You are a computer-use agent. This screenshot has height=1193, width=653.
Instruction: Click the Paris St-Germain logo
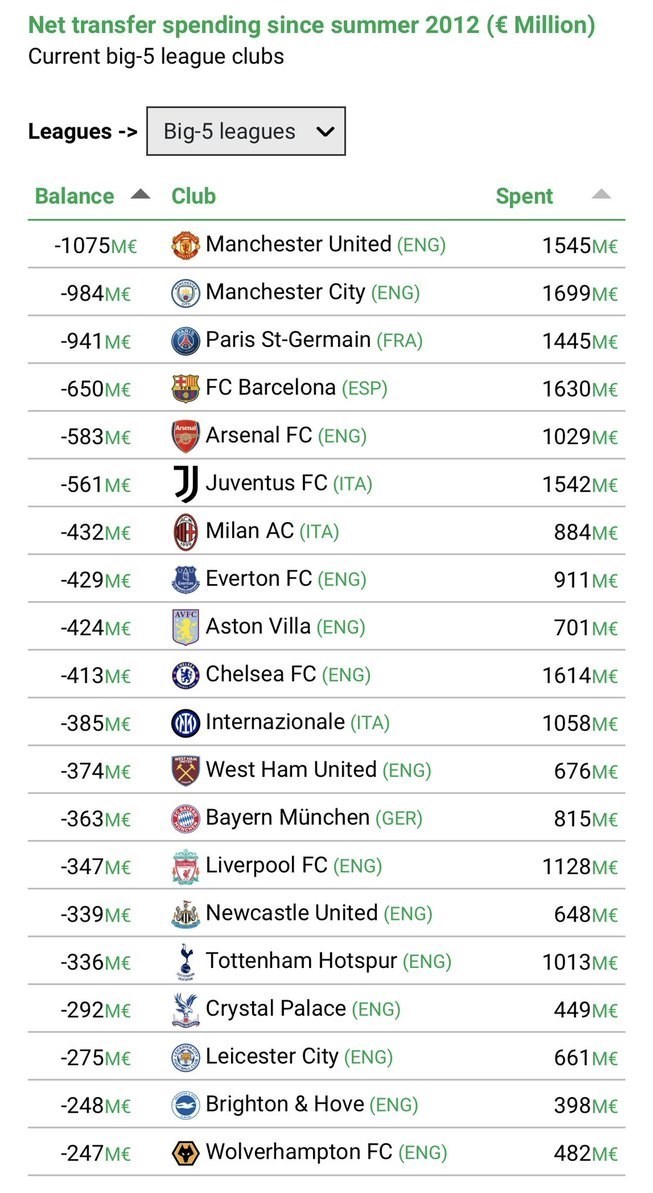coord(186,341)
